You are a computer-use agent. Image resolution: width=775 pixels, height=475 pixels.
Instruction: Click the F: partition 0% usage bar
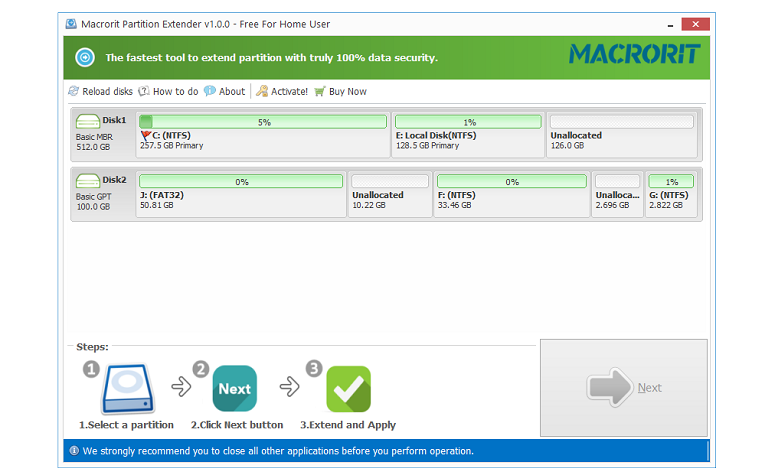[x=512, y=181]
